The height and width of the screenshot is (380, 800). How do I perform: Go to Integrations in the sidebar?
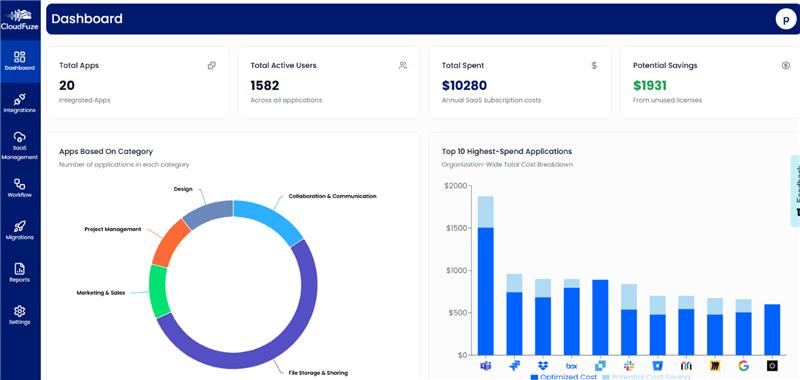coord(20,104)
